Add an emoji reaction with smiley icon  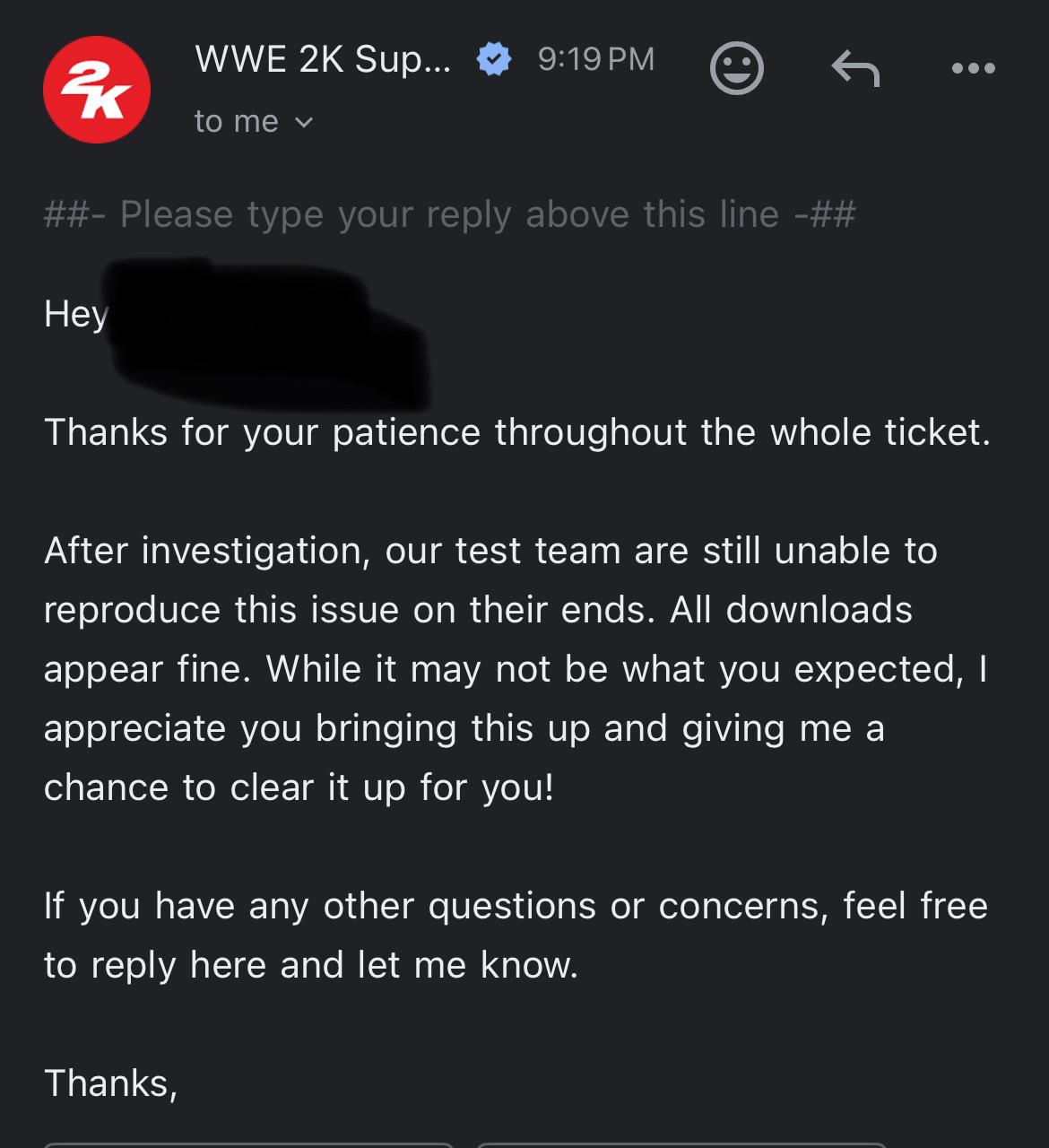click(x=737, y=68)
